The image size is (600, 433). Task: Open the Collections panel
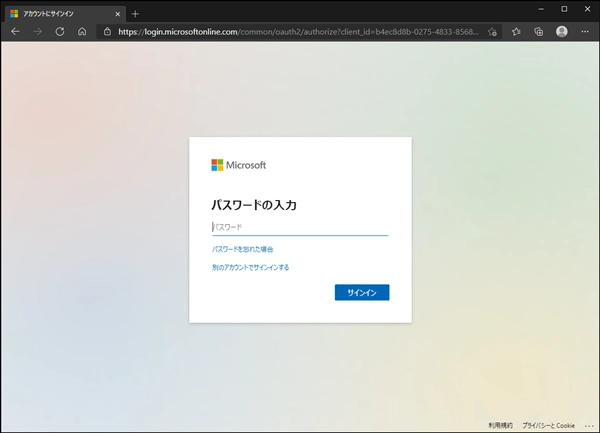point(539,32)
